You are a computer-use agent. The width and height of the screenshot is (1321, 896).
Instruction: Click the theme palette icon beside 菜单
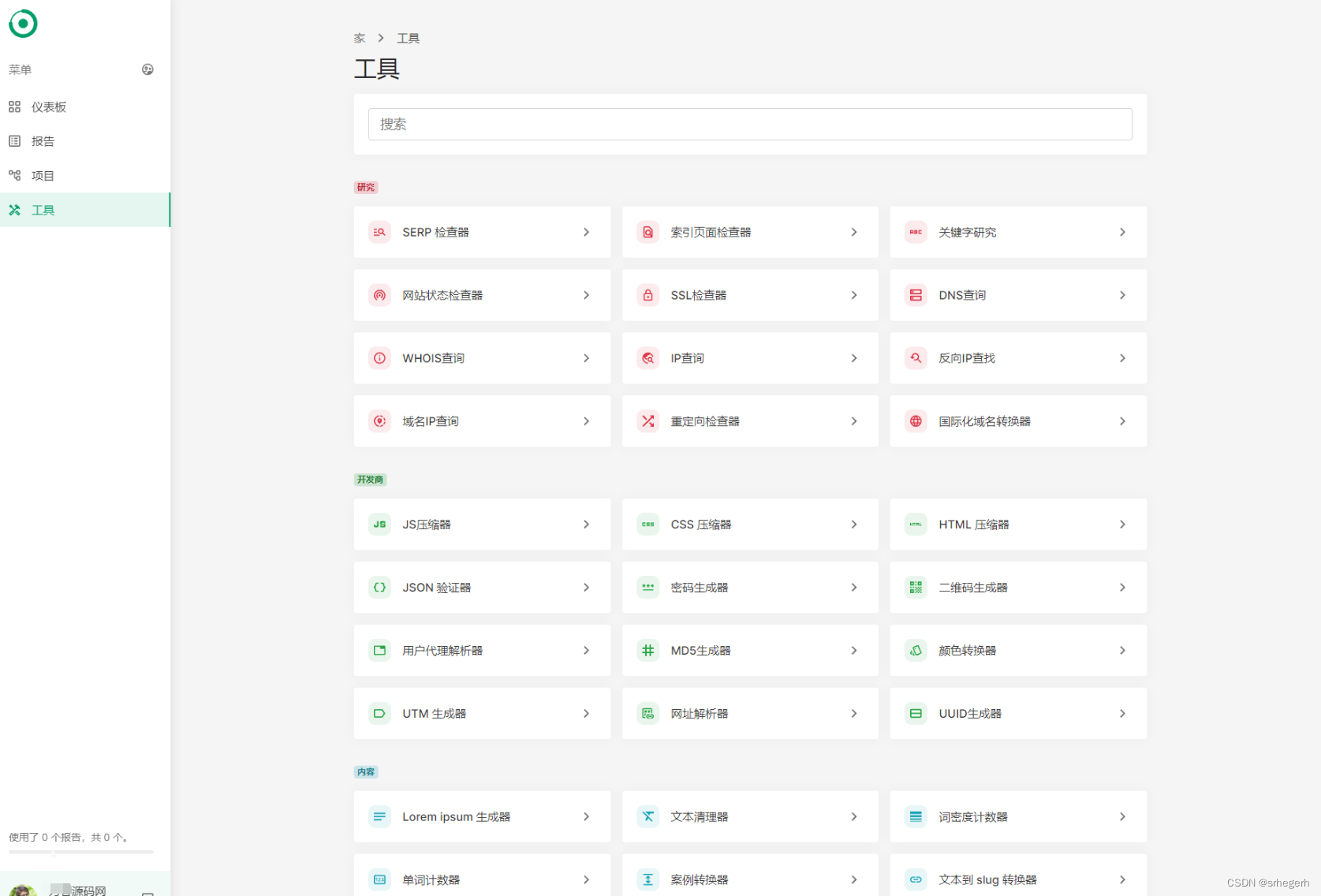click(147, 69)
